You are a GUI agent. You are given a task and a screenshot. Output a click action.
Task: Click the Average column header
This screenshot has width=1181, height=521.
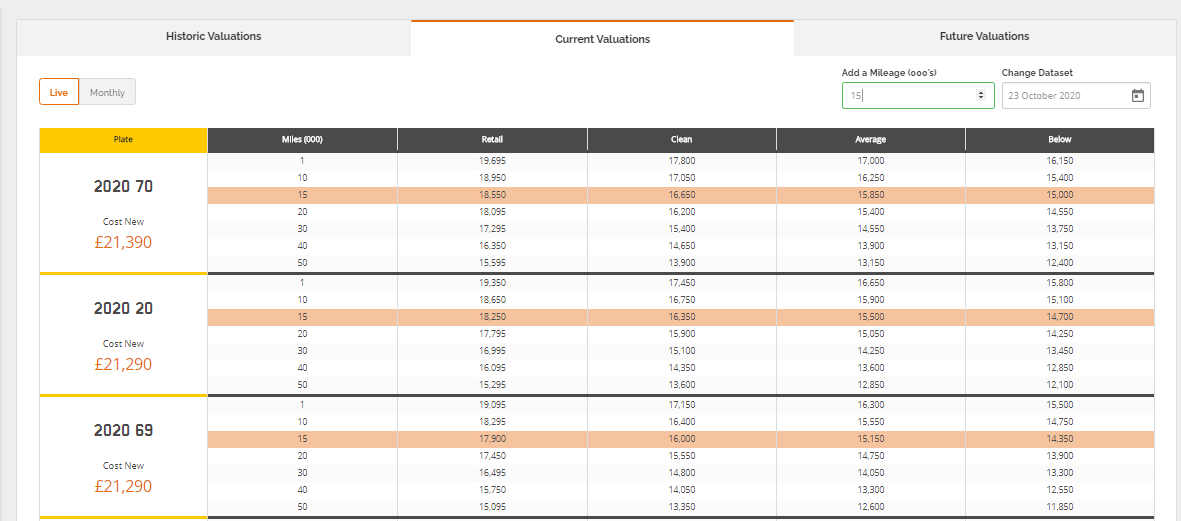[871, 140]
